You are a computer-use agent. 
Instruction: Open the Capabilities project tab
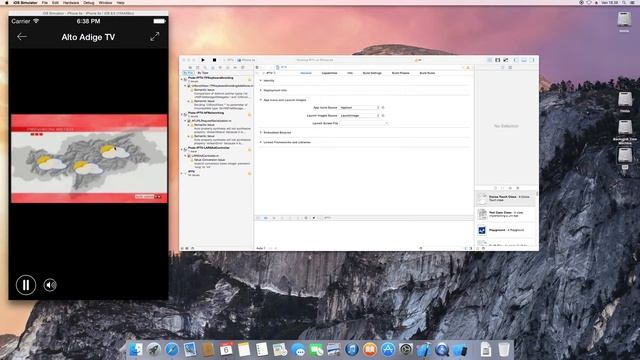point(329,73)
